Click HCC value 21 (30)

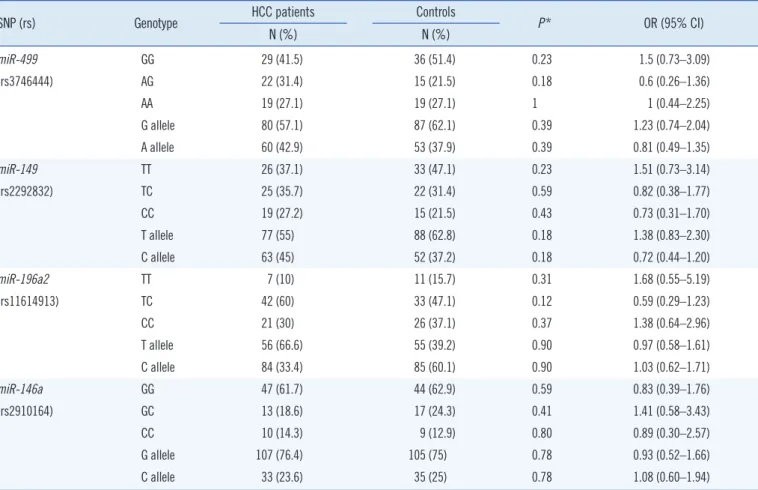point(277,323)
